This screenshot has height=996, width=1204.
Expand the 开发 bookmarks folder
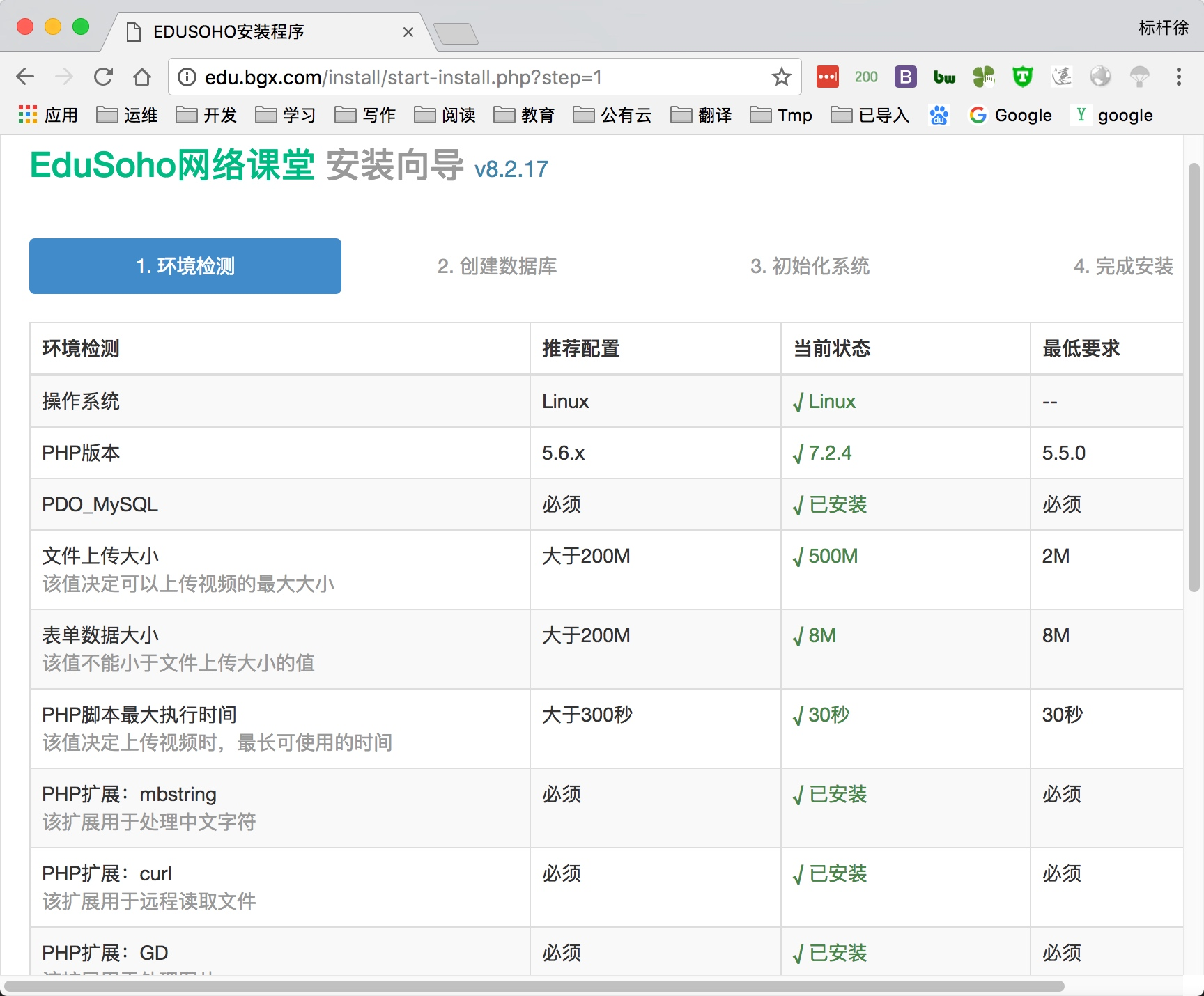206,115
